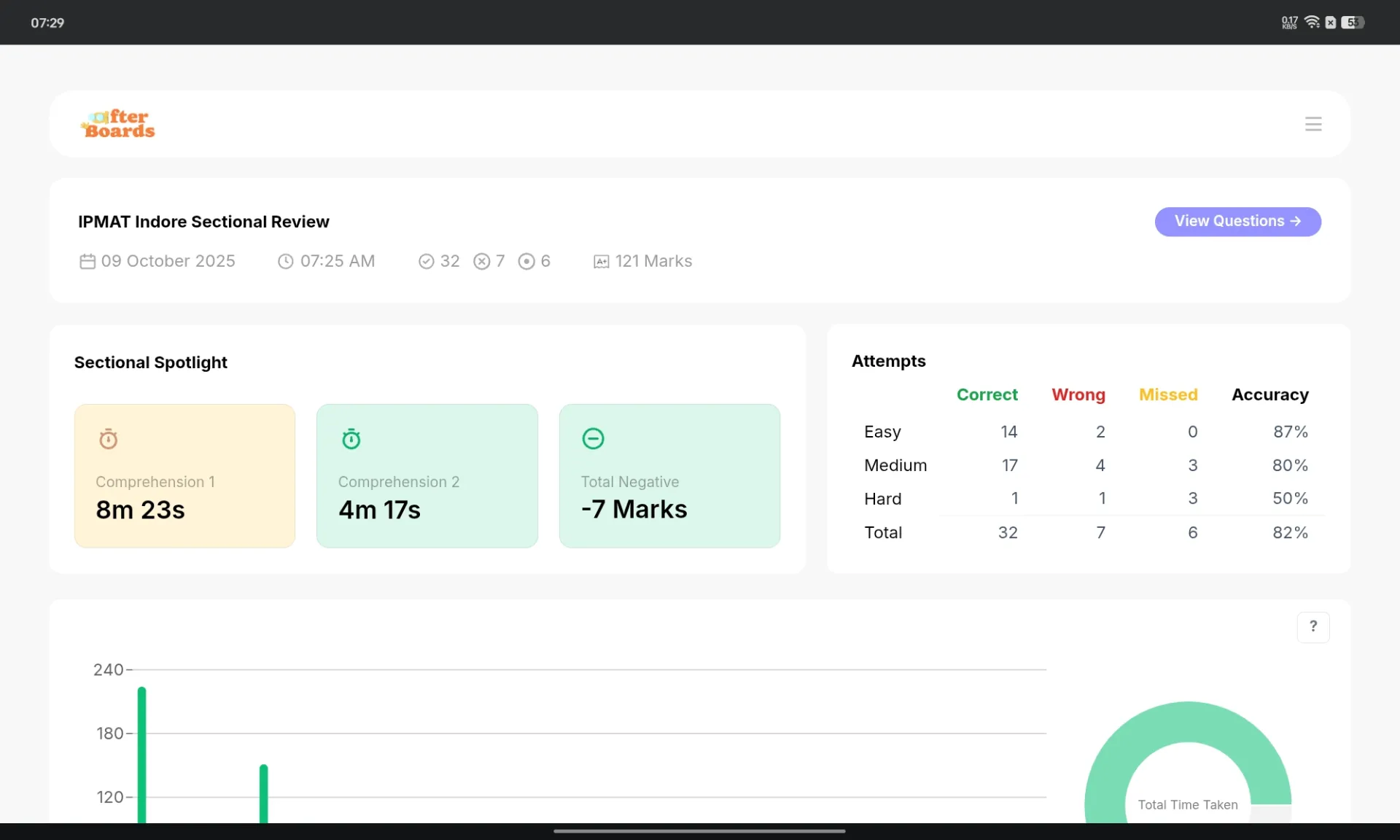Click the Attempts heading

(x=888, y=361)
